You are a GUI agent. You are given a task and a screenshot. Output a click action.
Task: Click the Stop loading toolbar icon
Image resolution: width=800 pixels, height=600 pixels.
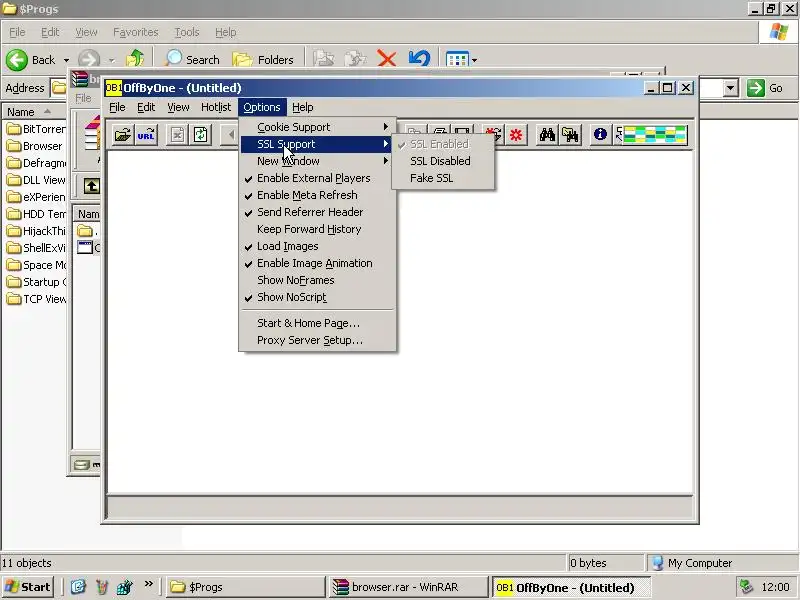point(177,135)
